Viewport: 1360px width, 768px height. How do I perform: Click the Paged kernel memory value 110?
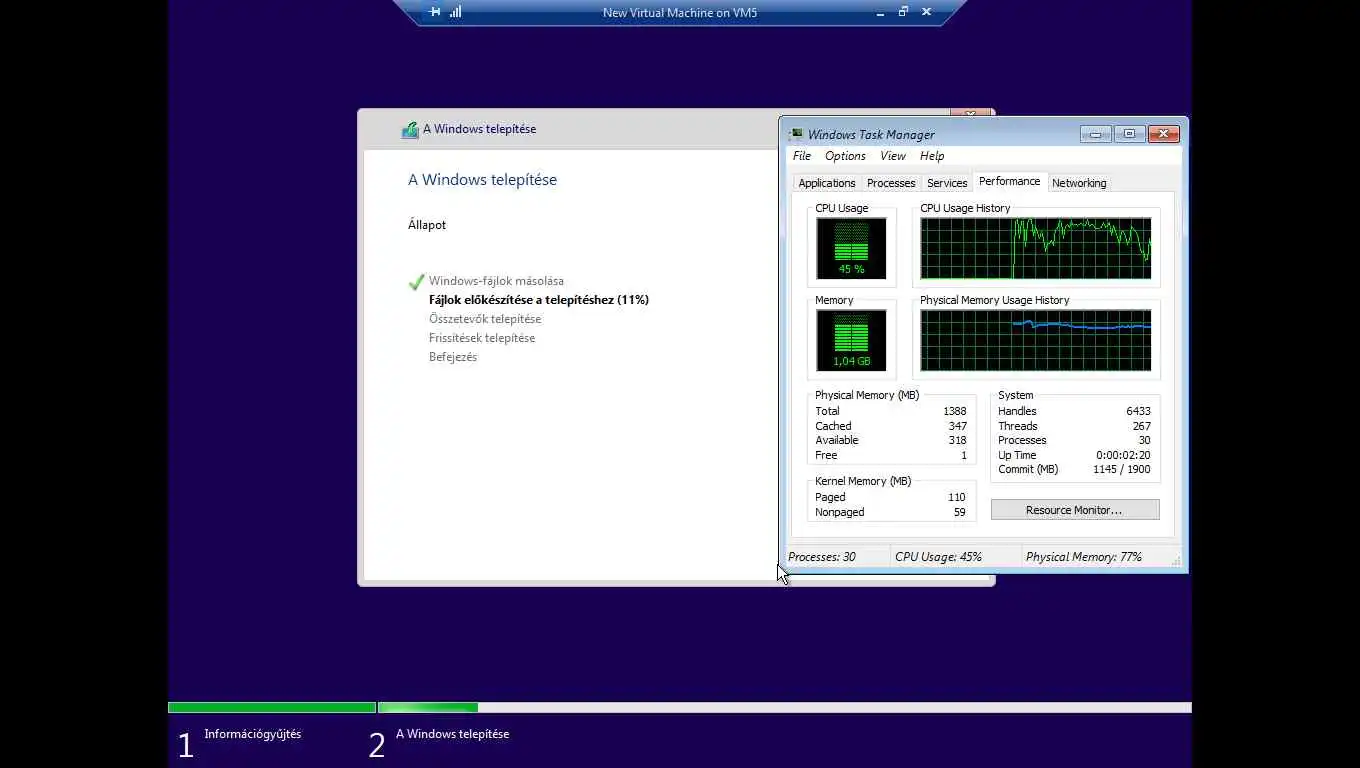956,497
